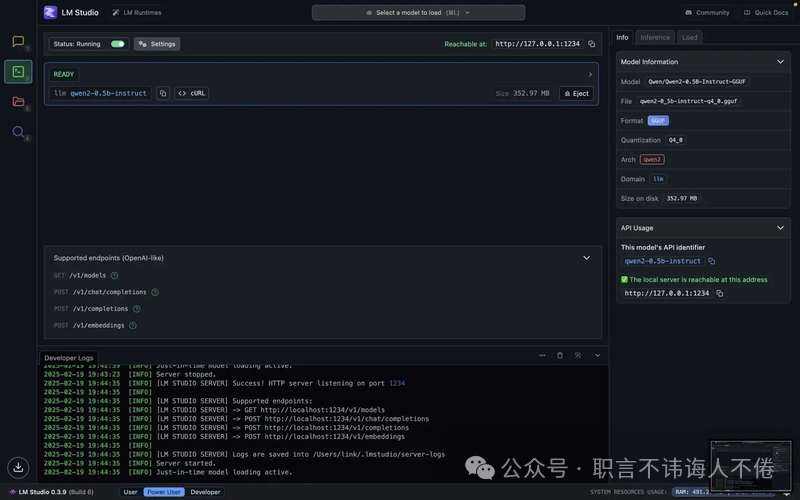This screenshot has height=500, width=800.
Task: Show help for GET /v1/models endpoint
Action: pyautogui.click(x=114, y=276)
